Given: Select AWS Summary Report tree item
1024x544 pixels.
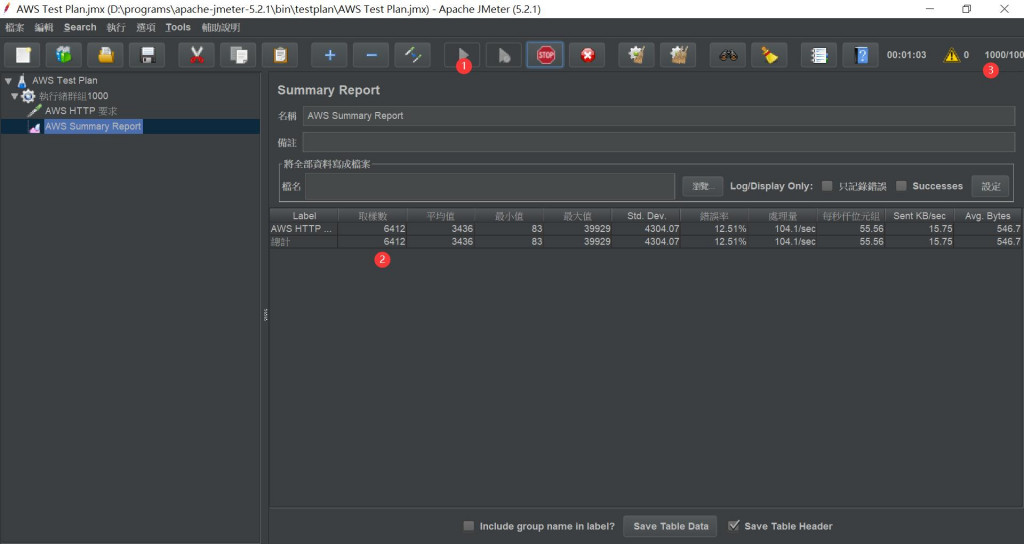Looking at the screenshot, I should [93, 127].
